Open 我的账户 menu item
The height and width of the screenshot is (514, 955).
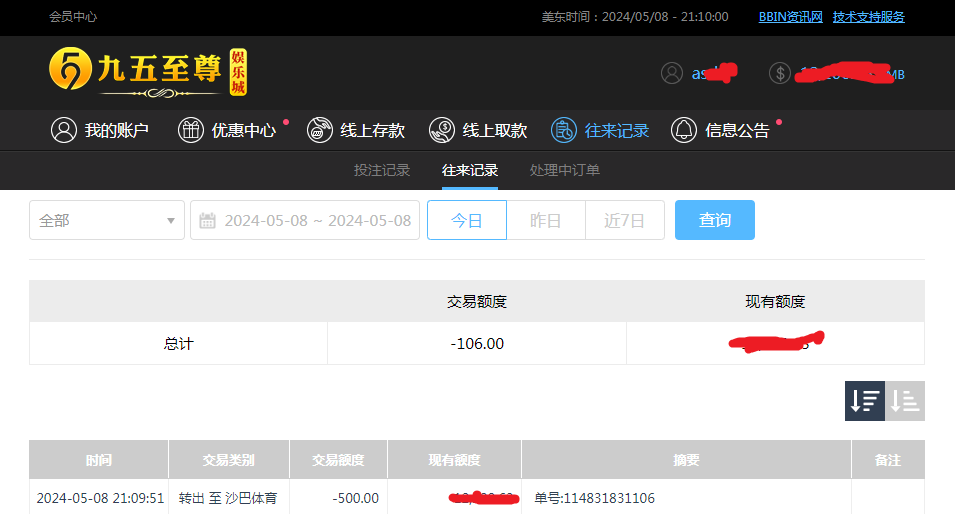coord(100,130)
